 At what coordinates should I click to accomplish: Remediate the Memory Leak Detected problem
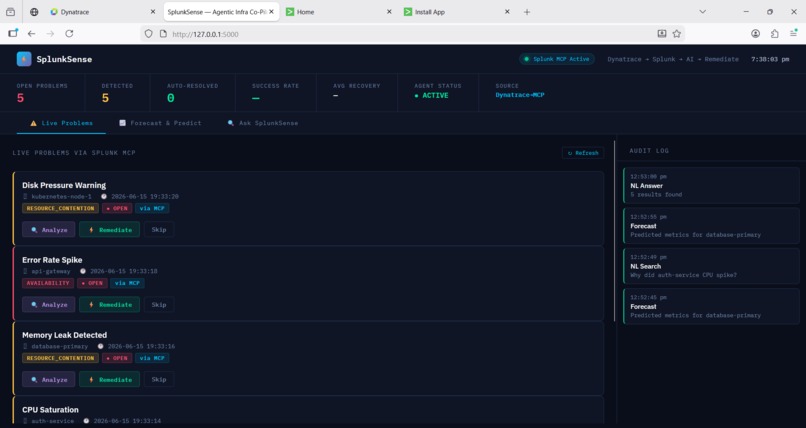point(109,380)
